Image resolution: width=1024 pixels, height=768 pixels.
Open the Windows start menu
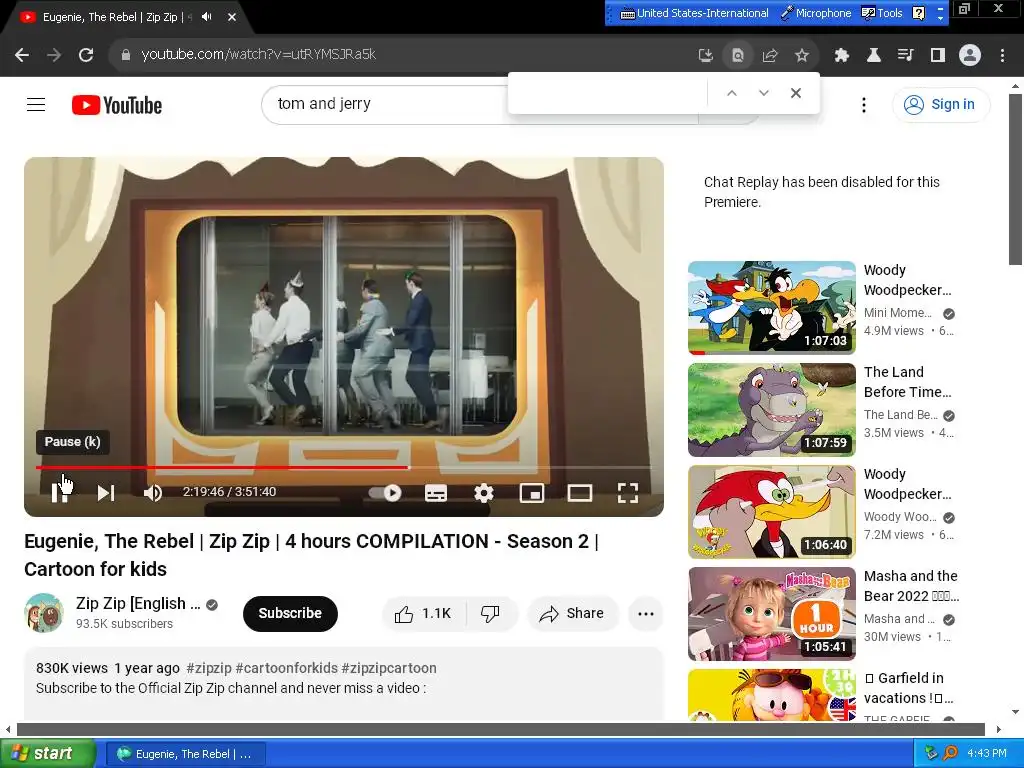coord(48,754)
